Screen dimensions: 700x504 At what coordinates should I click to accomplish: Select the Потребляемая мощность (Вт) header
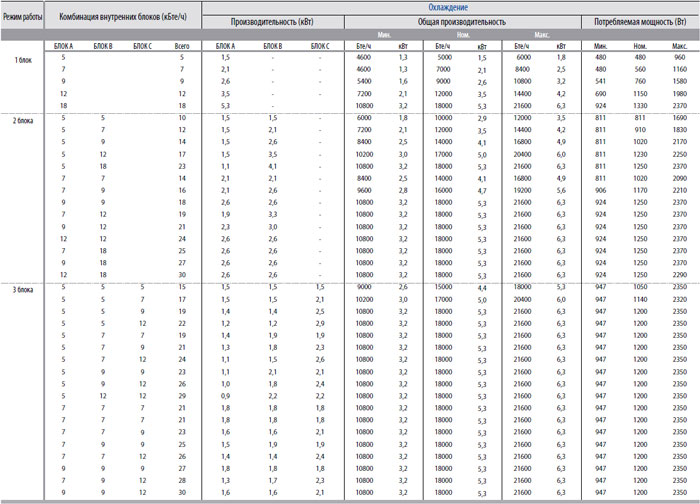pos(640,20)
